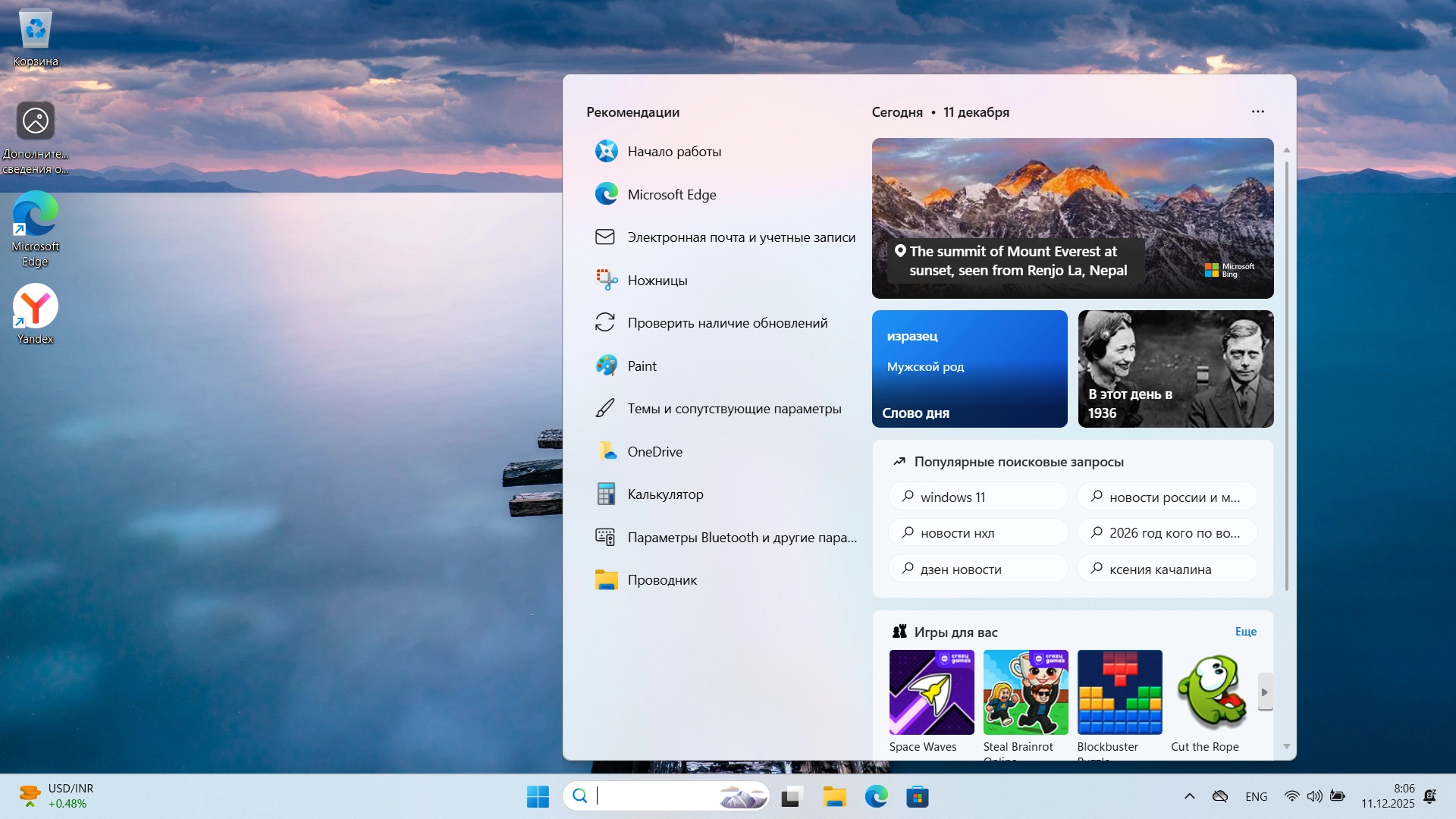
Task: Open Калькулятор in the recommendations
Action: pos(664,494)
